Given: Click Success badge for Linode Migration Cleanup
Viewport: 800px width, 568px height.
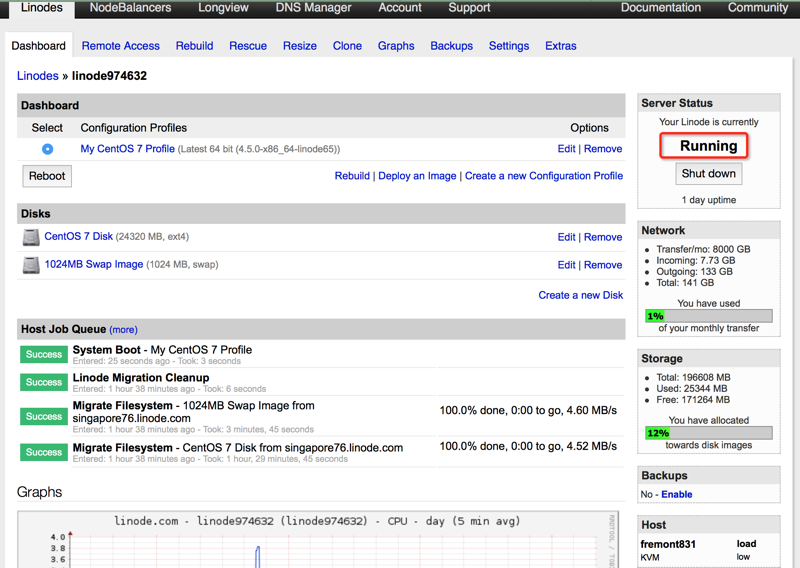Looking at the screenshot, I should point(44,382).
